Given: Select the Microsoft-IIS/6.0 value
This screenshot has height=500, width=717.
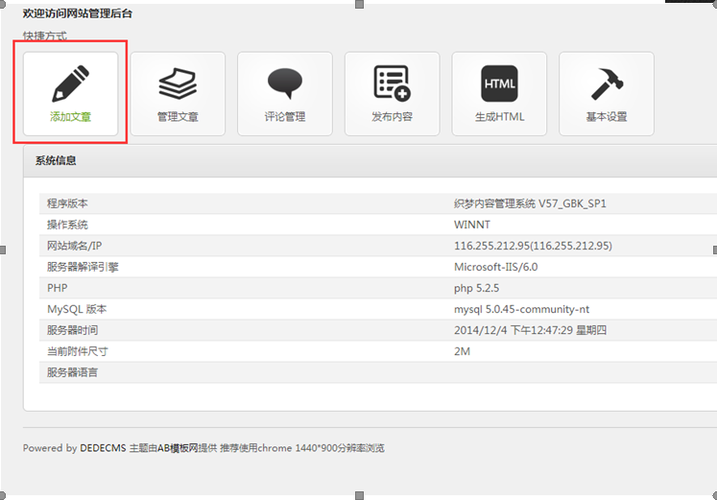Looking at the screenshot, I should click(496, 267).
